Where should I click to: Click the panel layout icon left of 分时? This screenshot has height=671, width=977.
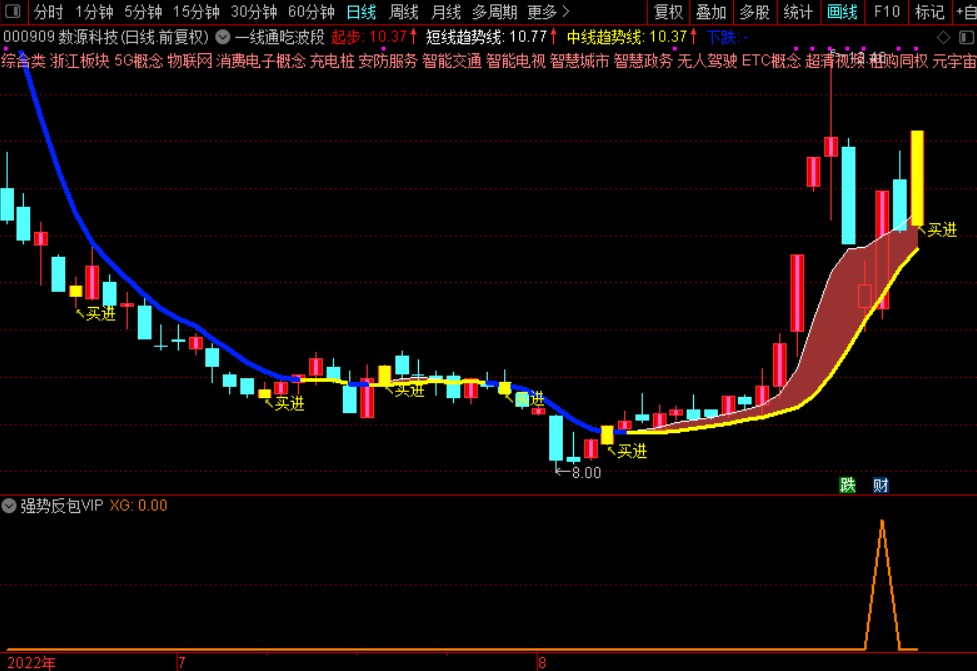coord(12,11)
